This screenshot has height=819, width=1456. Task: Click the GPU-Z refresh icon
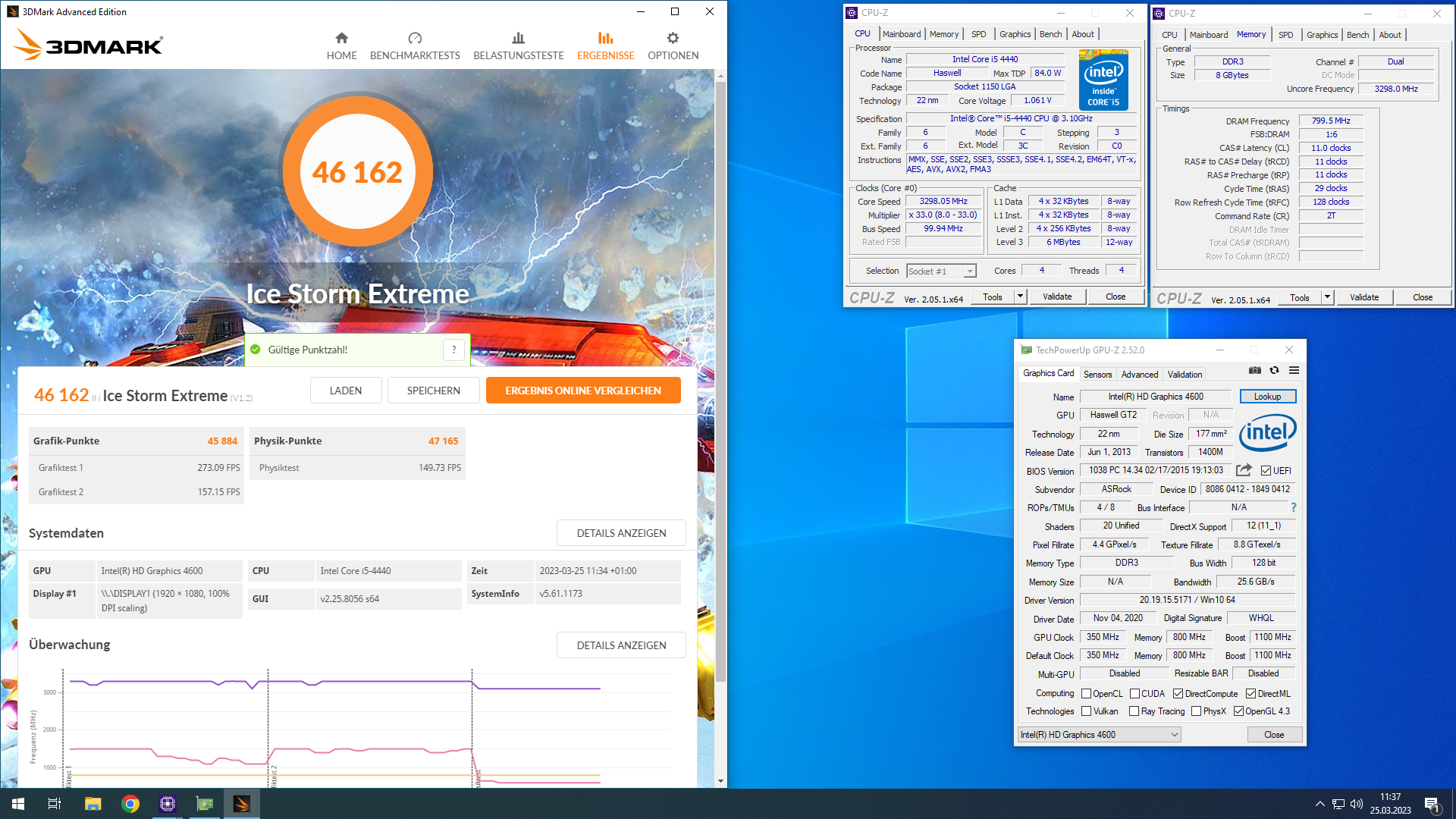pos(1274,370)
